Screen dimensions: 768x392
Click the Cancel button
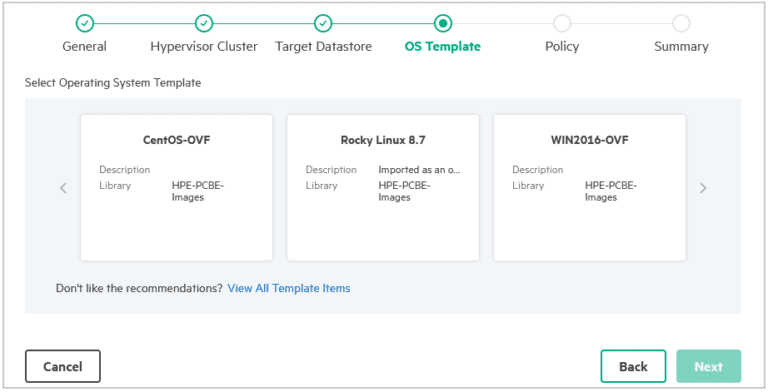[x=63, y=367]
